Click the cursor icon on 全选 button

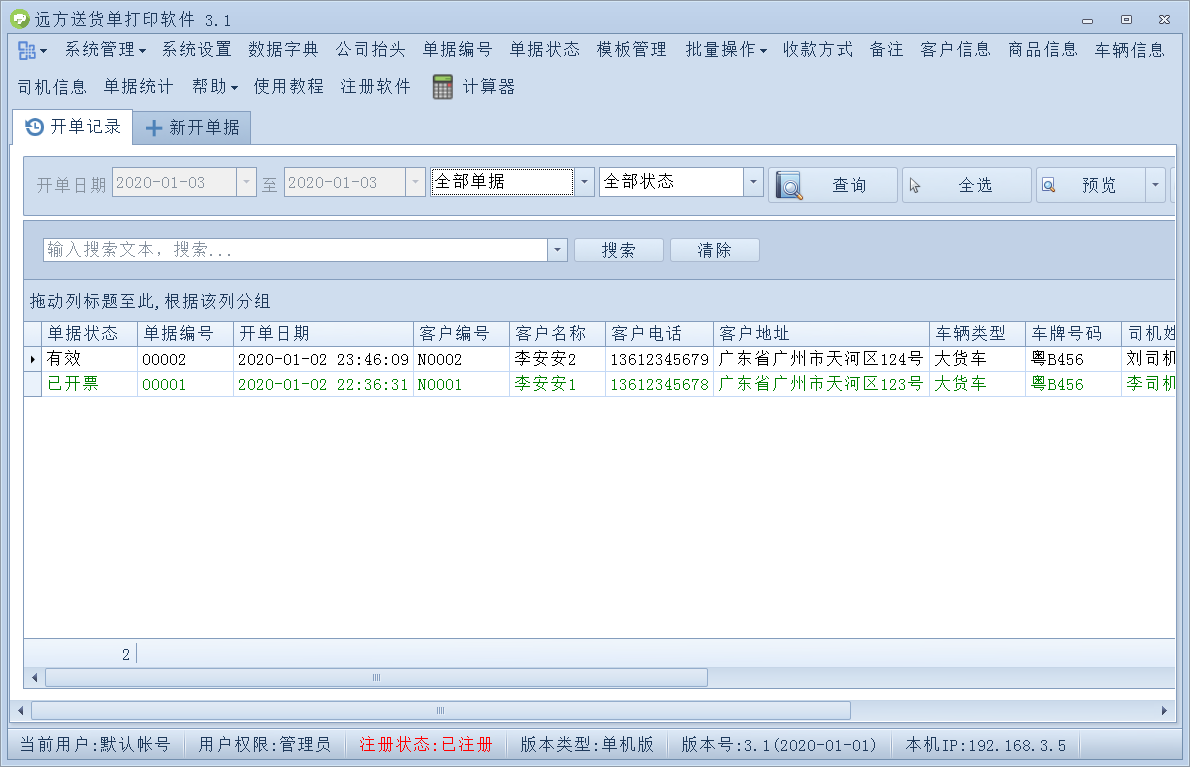915,185
